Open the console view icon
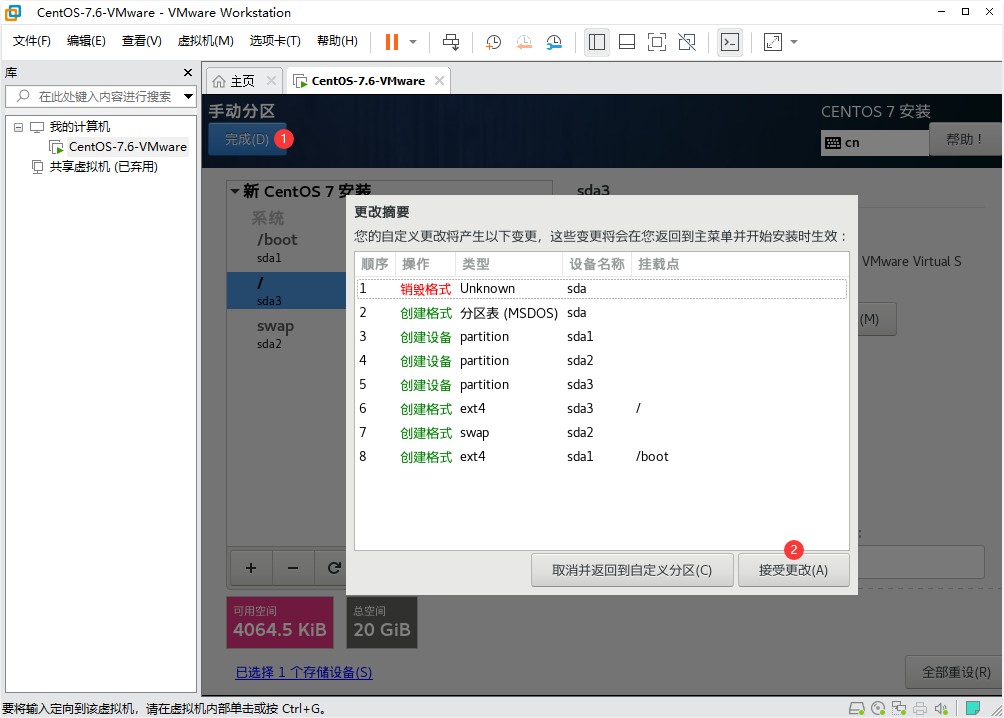Viewport: 1004px width, 718px height. point(730,42)
